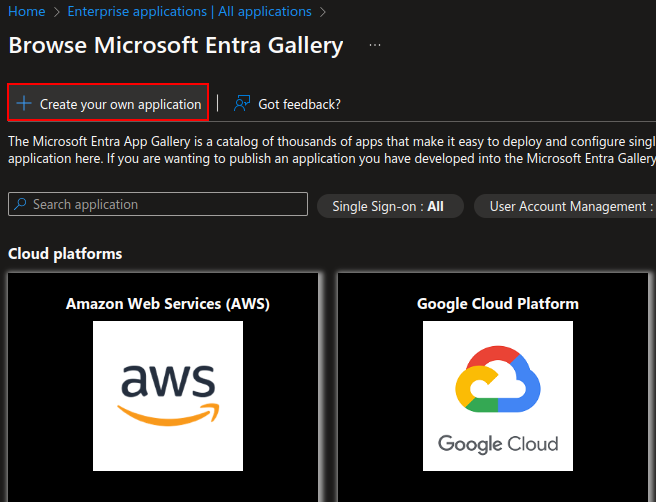Open the aws logo tile image
The height and width of the screenshot is (502, 656).
[x=168, y=396]
